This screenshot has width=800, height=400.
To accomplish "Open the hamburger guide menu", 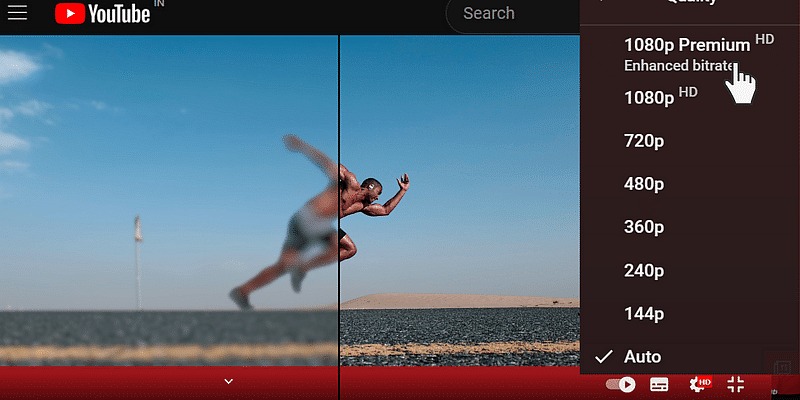I will pos(17,13).
